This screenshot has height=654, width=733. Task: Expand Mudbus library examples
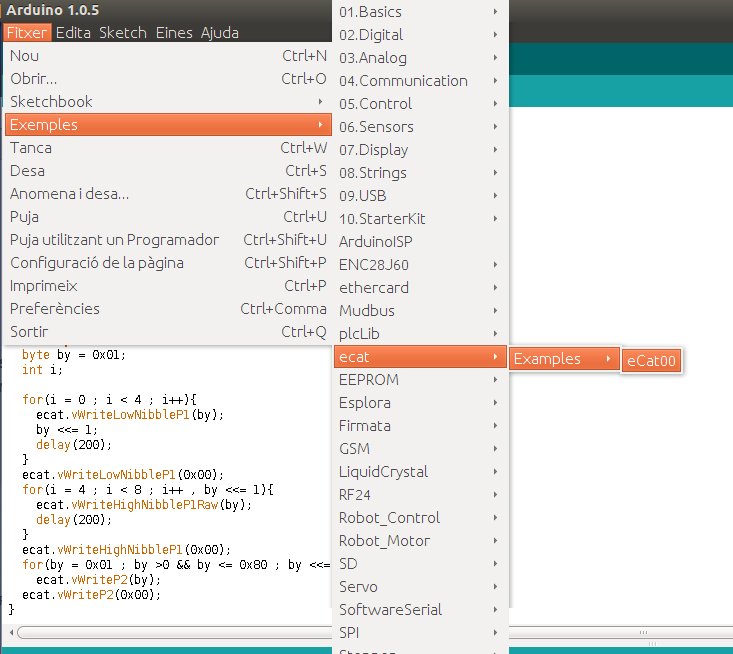[x=420, y=310]
